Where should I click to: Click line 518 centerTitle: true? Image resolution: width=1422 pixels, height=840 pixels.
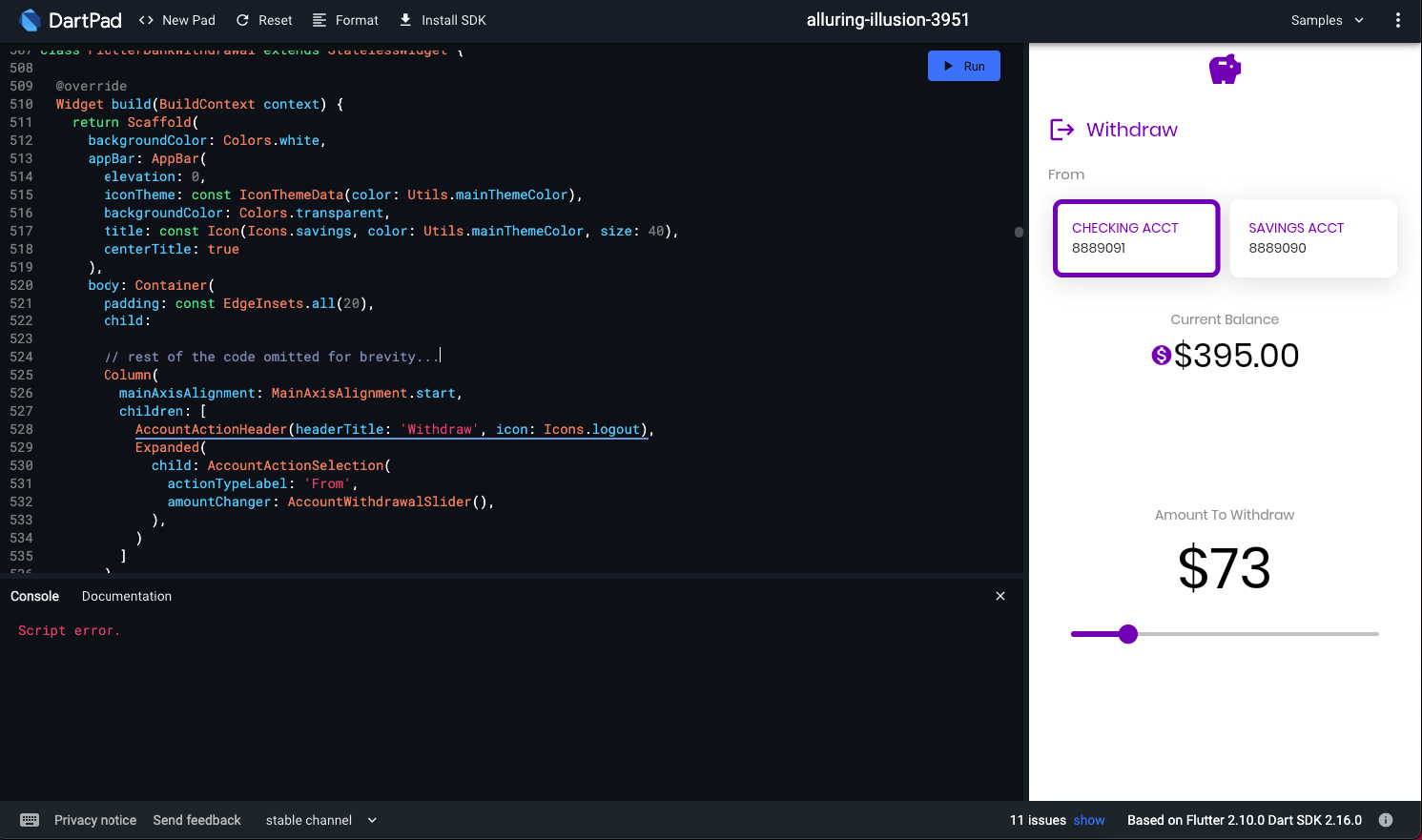172,249
